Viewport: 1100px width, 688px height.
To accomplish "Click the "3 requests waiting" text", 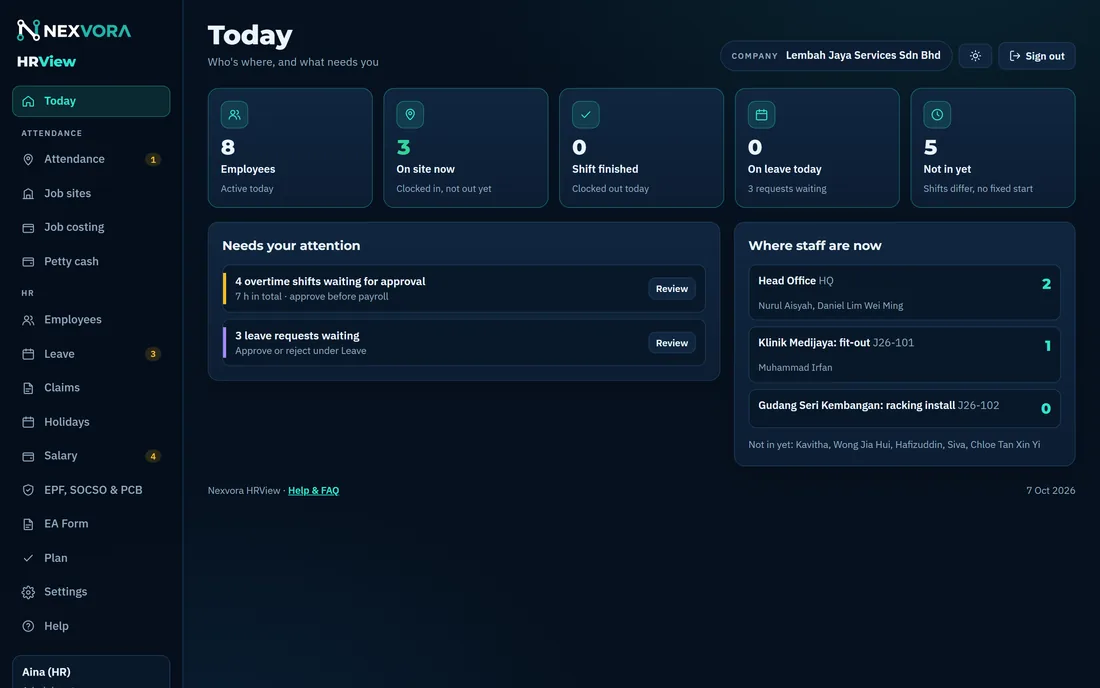I will pos(787,189).
